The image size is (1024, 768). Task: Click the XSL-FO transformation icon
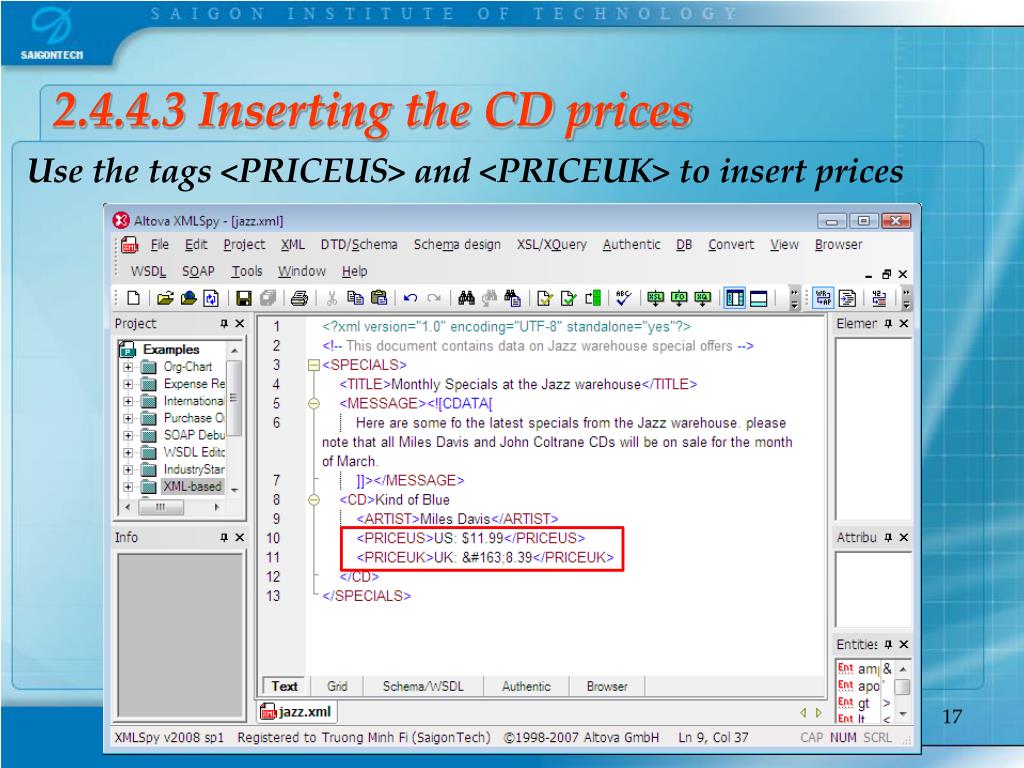pos(679,298)
